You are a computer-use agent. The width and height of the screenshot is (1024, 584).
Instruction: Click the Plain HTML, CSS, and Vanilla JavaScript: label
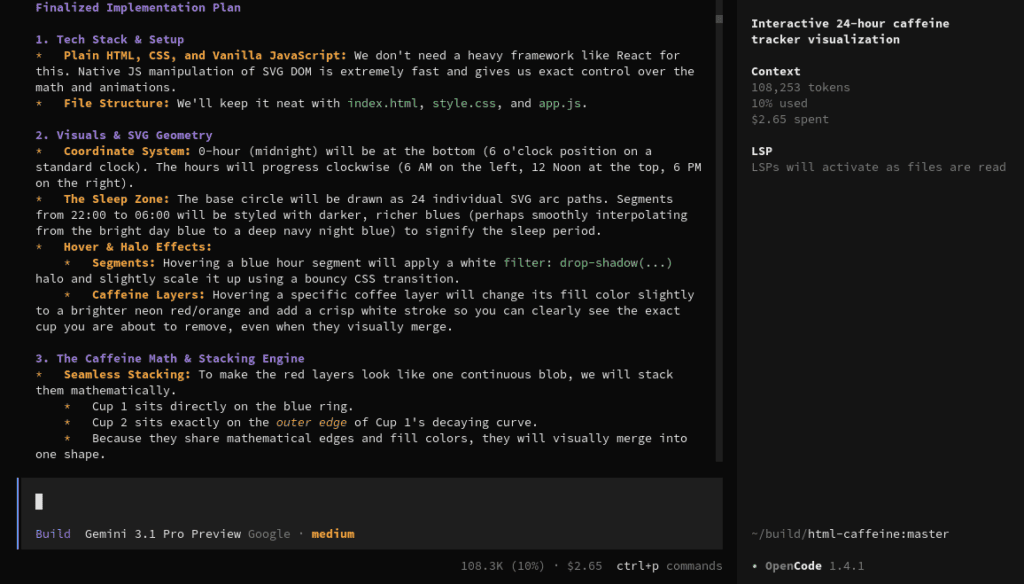[x=205, y=56]
